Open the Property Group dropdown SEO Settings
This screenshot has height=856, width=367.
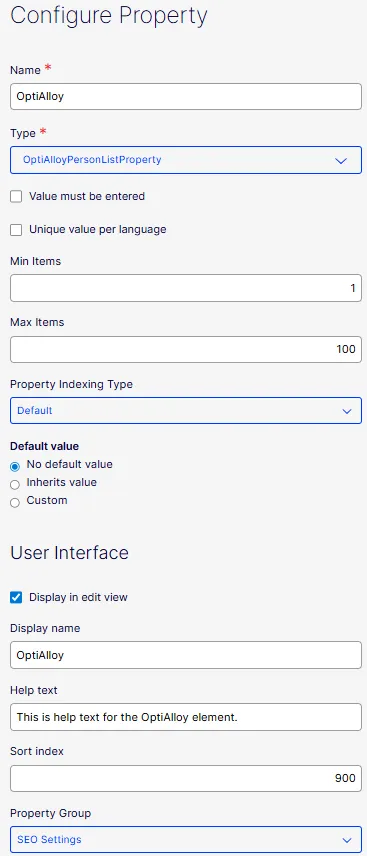pyautogui.click(x=186, y=840)
